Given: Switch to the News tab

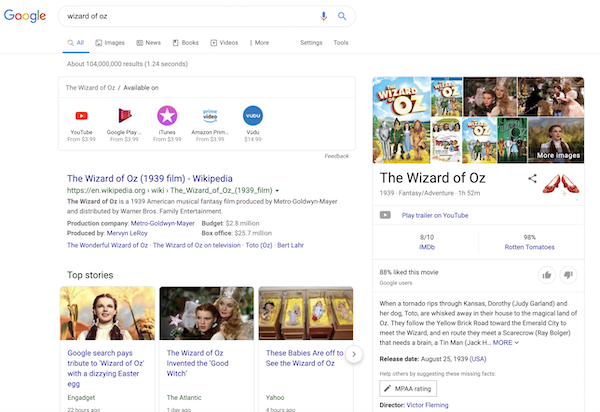Looking at the screenshot, I should [x=148, y=42].
